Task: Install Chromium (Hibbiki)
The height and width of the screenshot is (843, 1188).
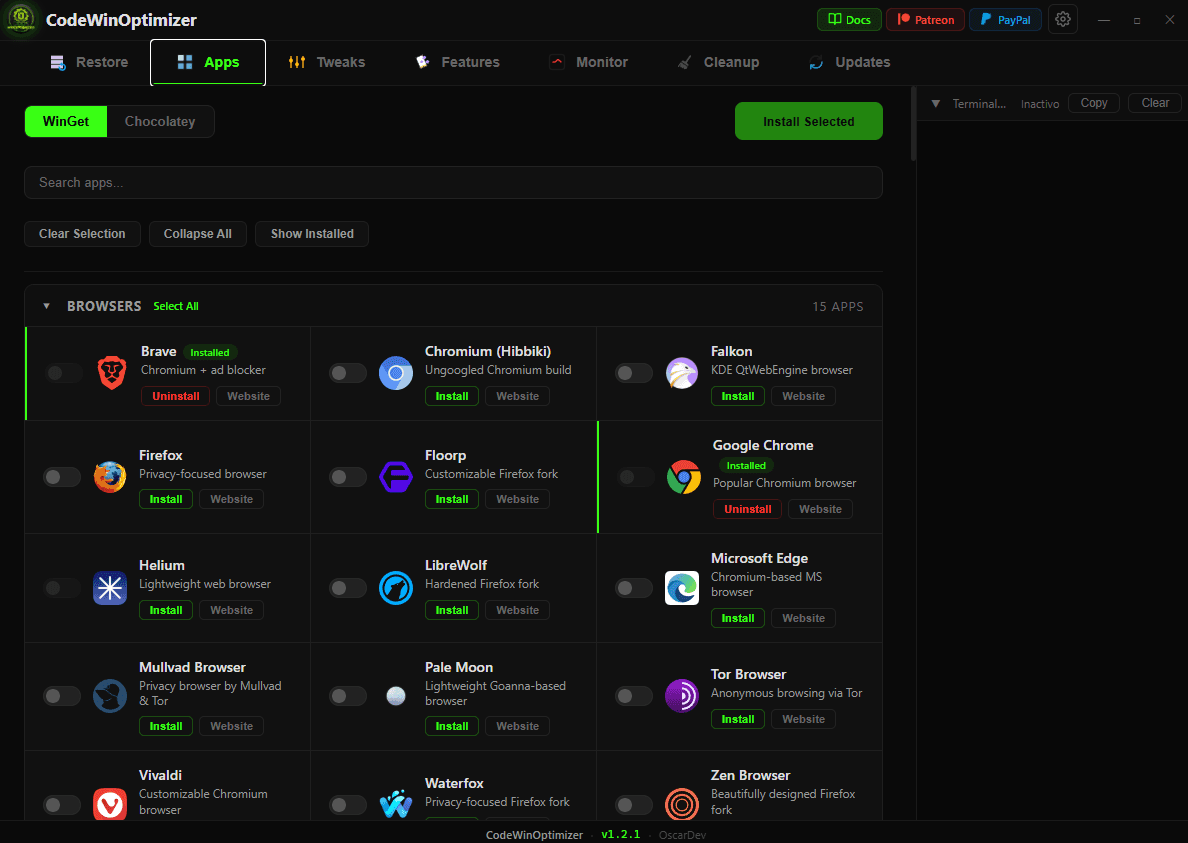Action: click(x=452, y=396)
